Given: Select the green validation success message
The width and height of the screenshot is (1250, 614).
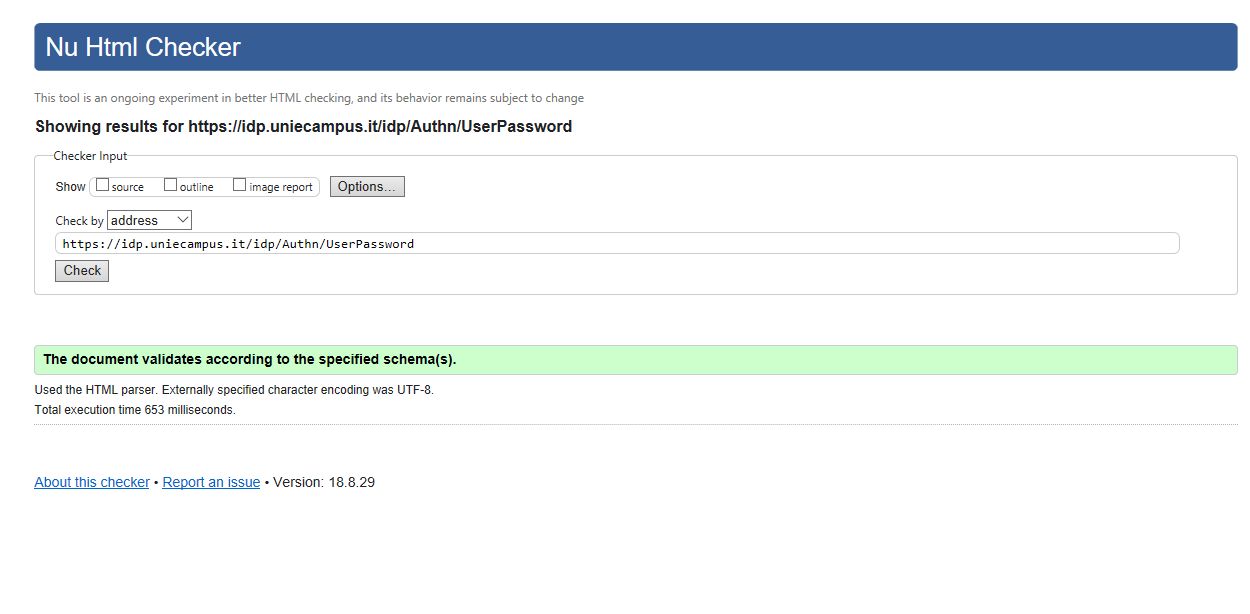Looking at the screenshot, I should (636, 360).
